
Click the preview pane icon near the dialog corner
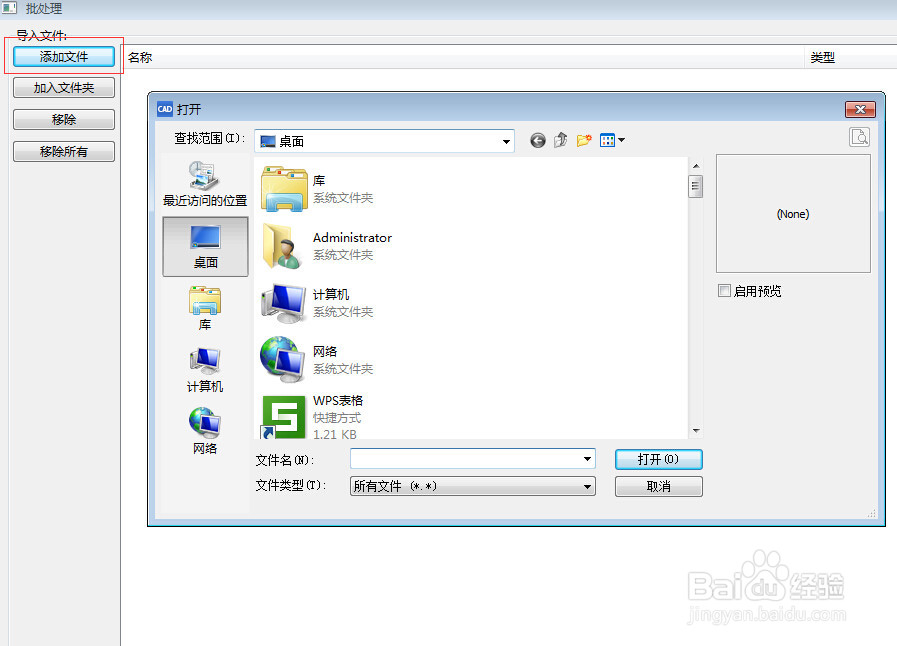tap(859, 137)
